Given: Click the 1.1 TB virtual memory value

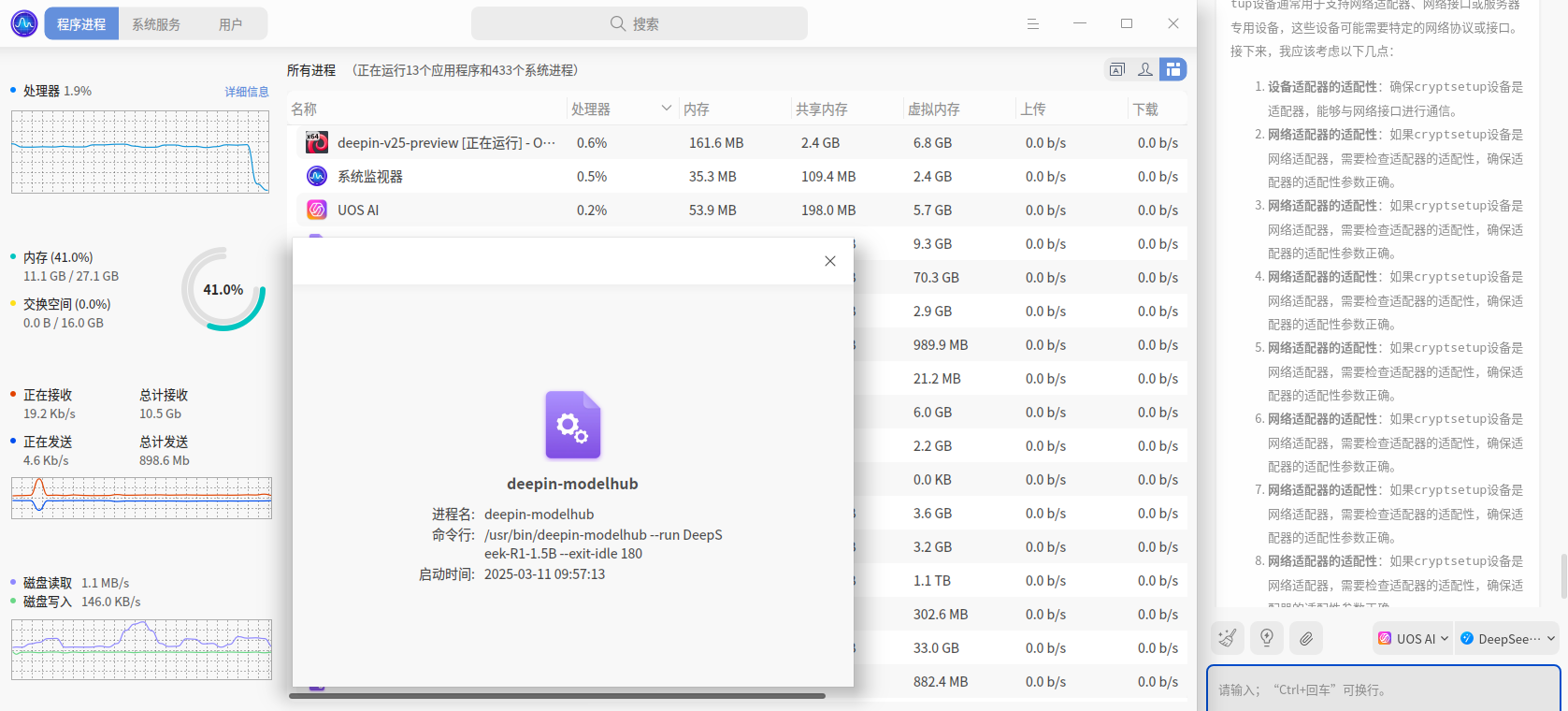Looking at the screenshot, I should [932, 581].
